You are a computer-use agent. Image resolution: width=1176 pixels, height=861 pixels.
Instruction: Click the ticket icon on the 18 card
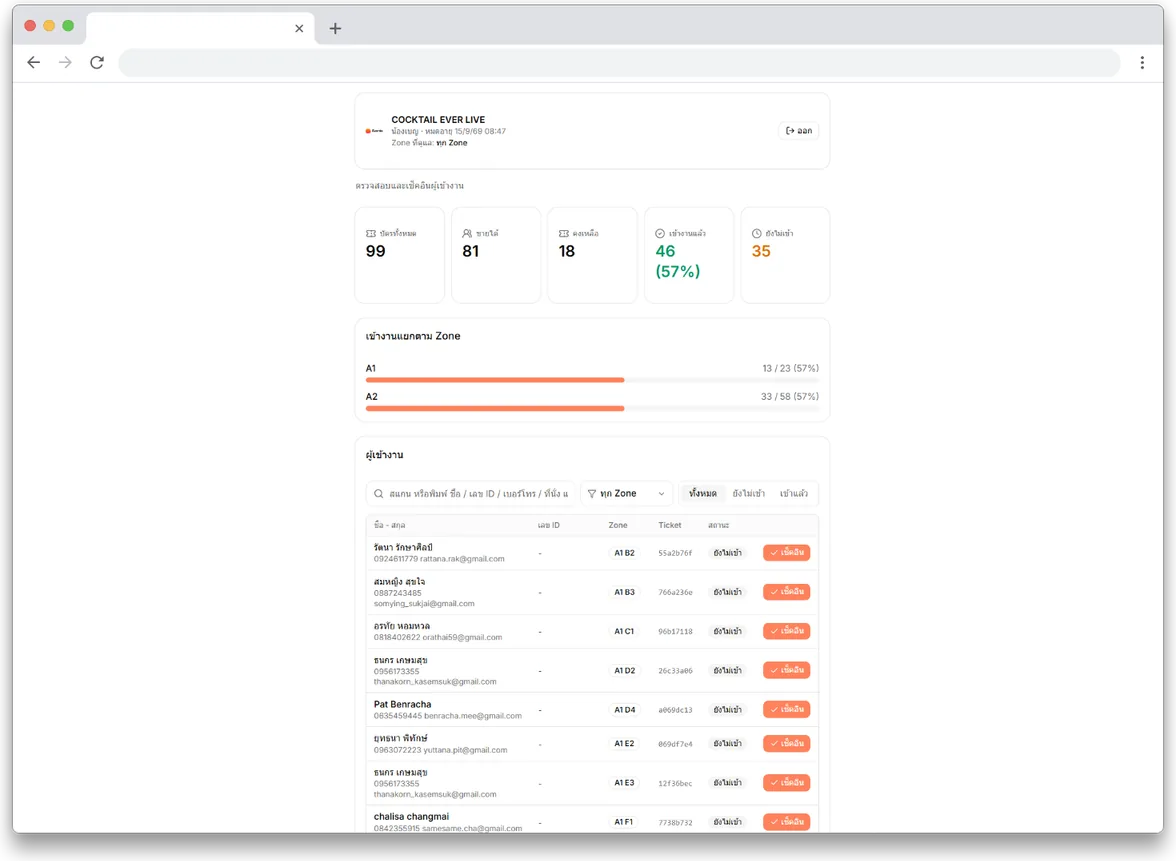click(564, 234)
